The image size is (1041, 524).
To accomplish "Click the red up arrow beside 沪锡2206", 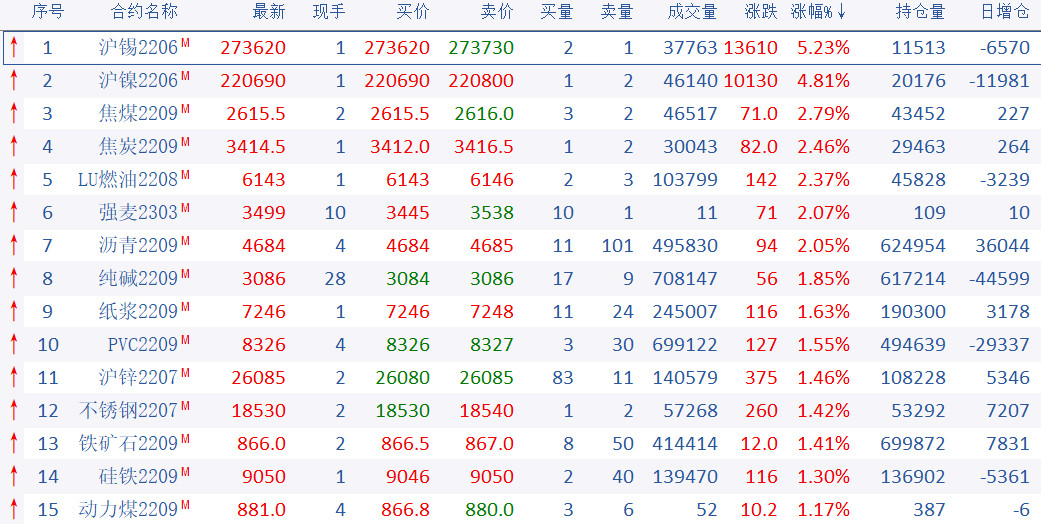I will 14,48.
